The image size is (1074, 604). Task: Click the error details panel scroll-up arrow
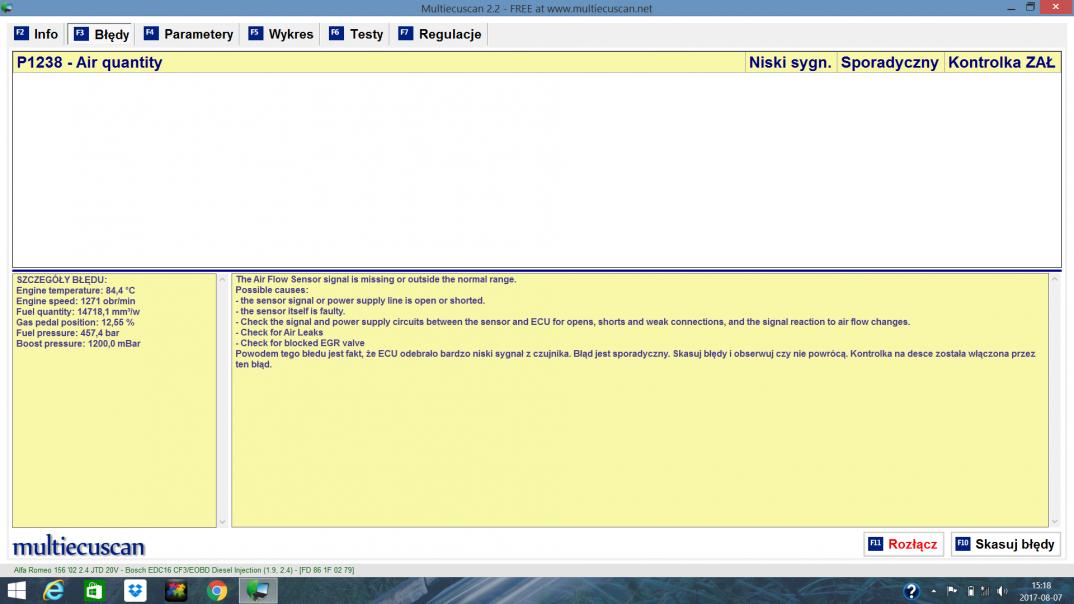[222, 279]
